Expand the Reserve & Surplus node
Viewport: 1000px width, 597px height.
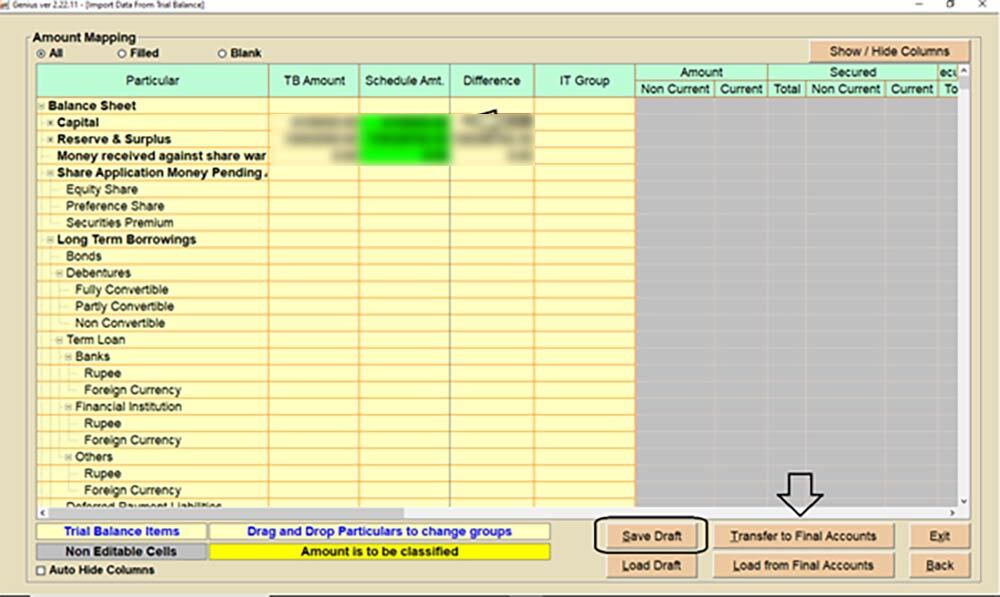tap(50, 139)
